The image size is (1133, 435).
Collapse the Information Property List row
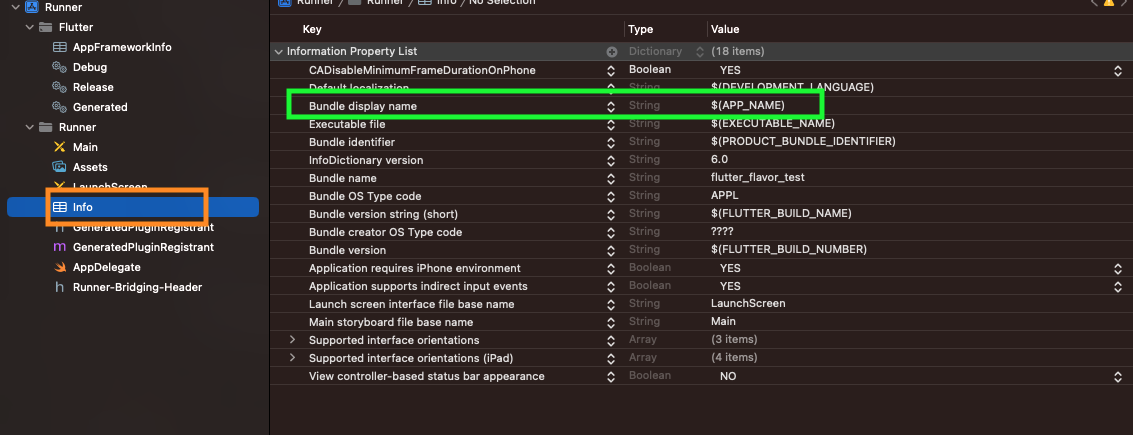tap(278, 52)
